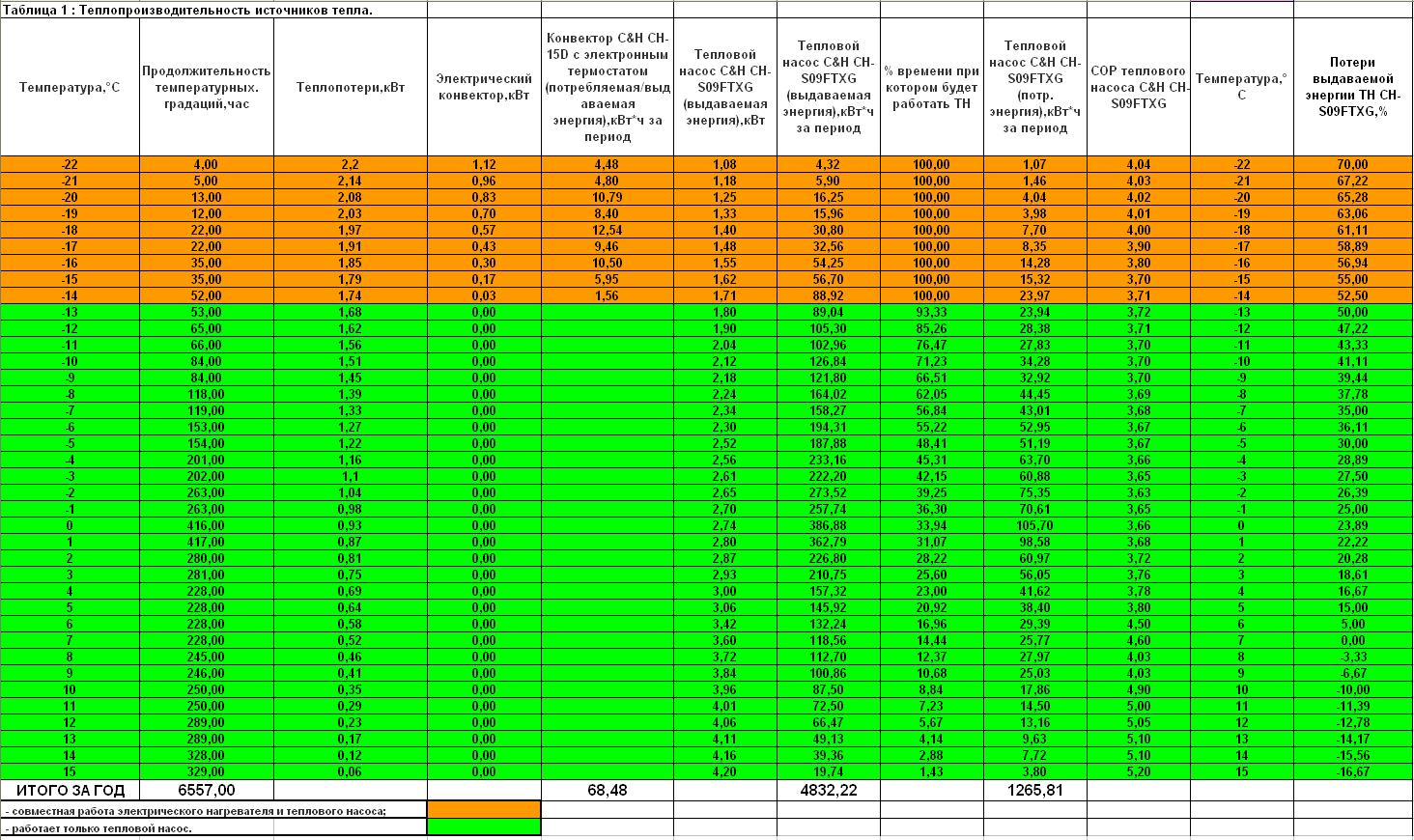Click the 'совместная работа' legend text cell
Viewport: 1414px width, 840px height.
(x=213, y=810)
